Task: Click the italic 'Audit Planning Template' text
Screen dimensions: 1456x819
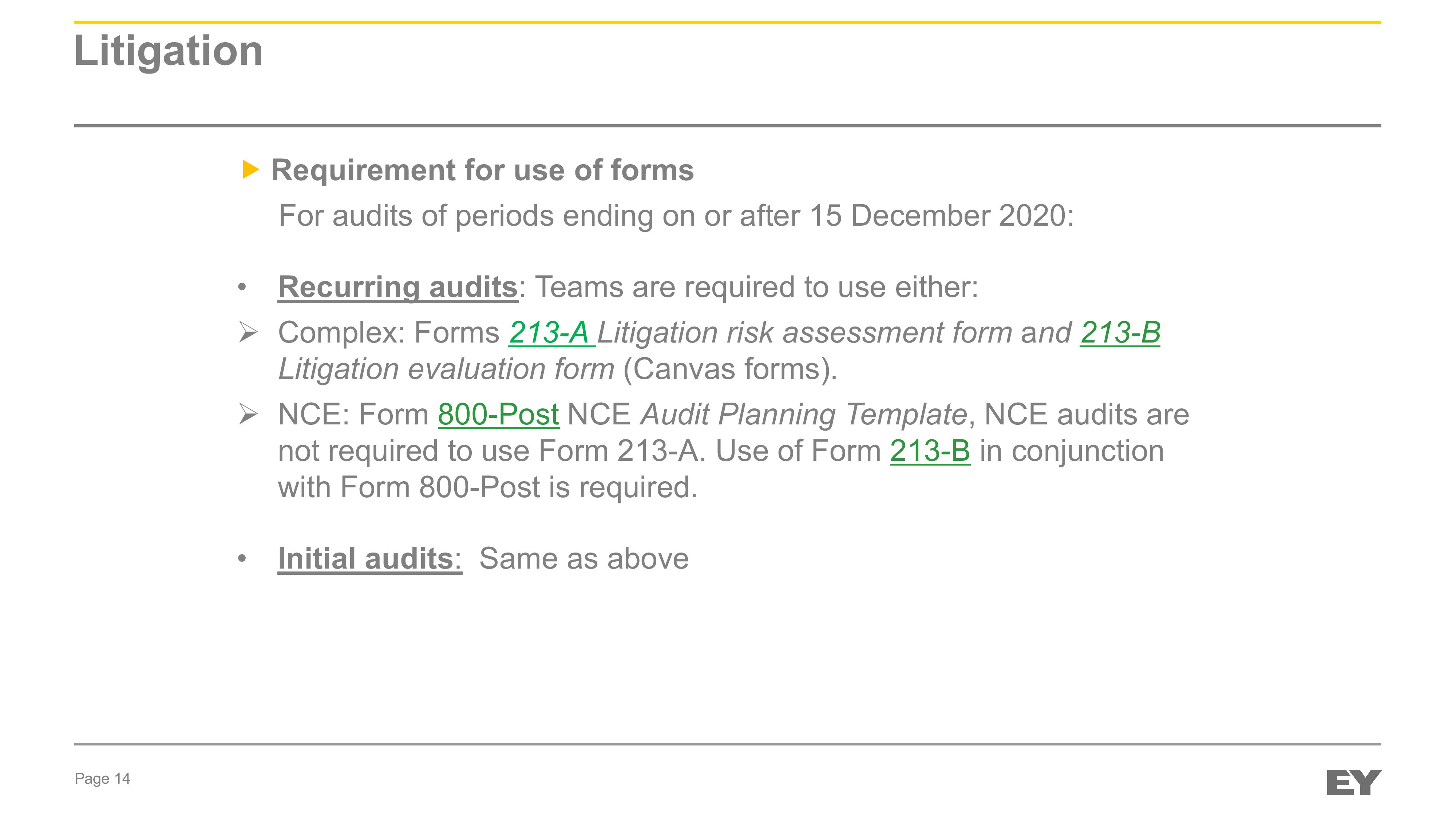Action: (803, 414)
